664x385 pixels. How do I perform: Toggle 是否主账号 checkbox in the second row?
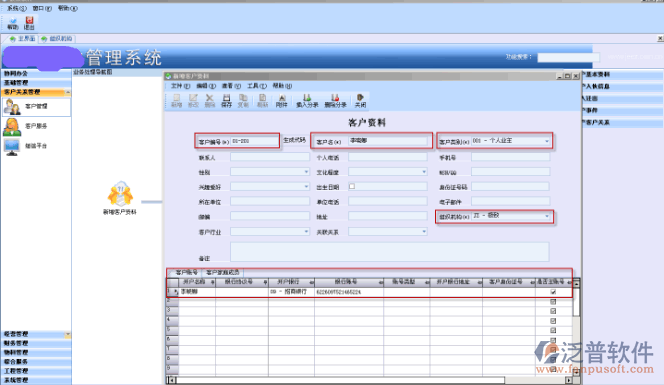pyautogui.click(x=553, y=302)
